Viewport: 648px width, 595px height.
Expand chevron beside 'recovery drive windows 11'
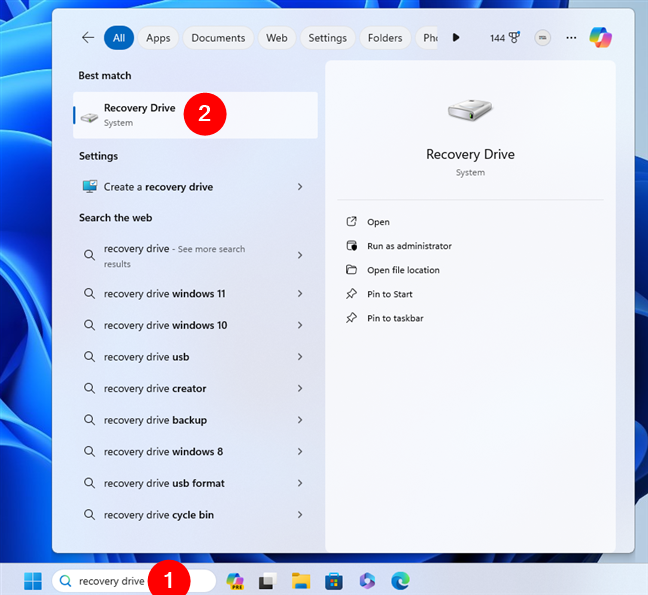(300, 293)
